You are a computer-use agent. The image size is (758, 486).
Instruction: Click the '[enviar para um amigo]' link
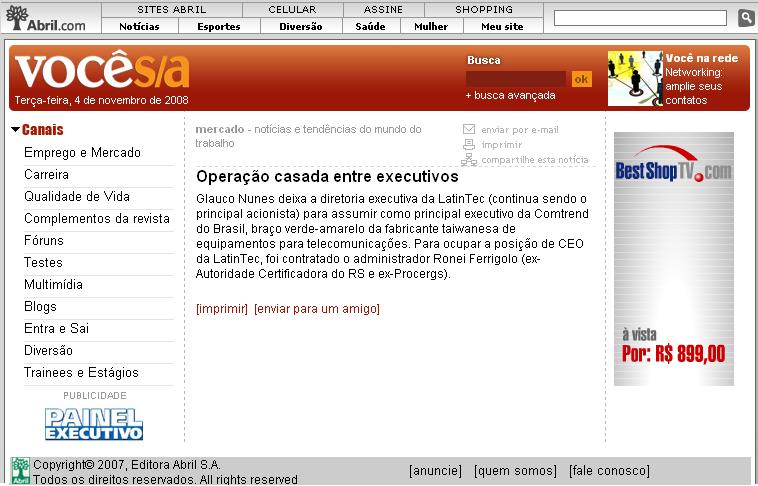(x=317, y=309)
